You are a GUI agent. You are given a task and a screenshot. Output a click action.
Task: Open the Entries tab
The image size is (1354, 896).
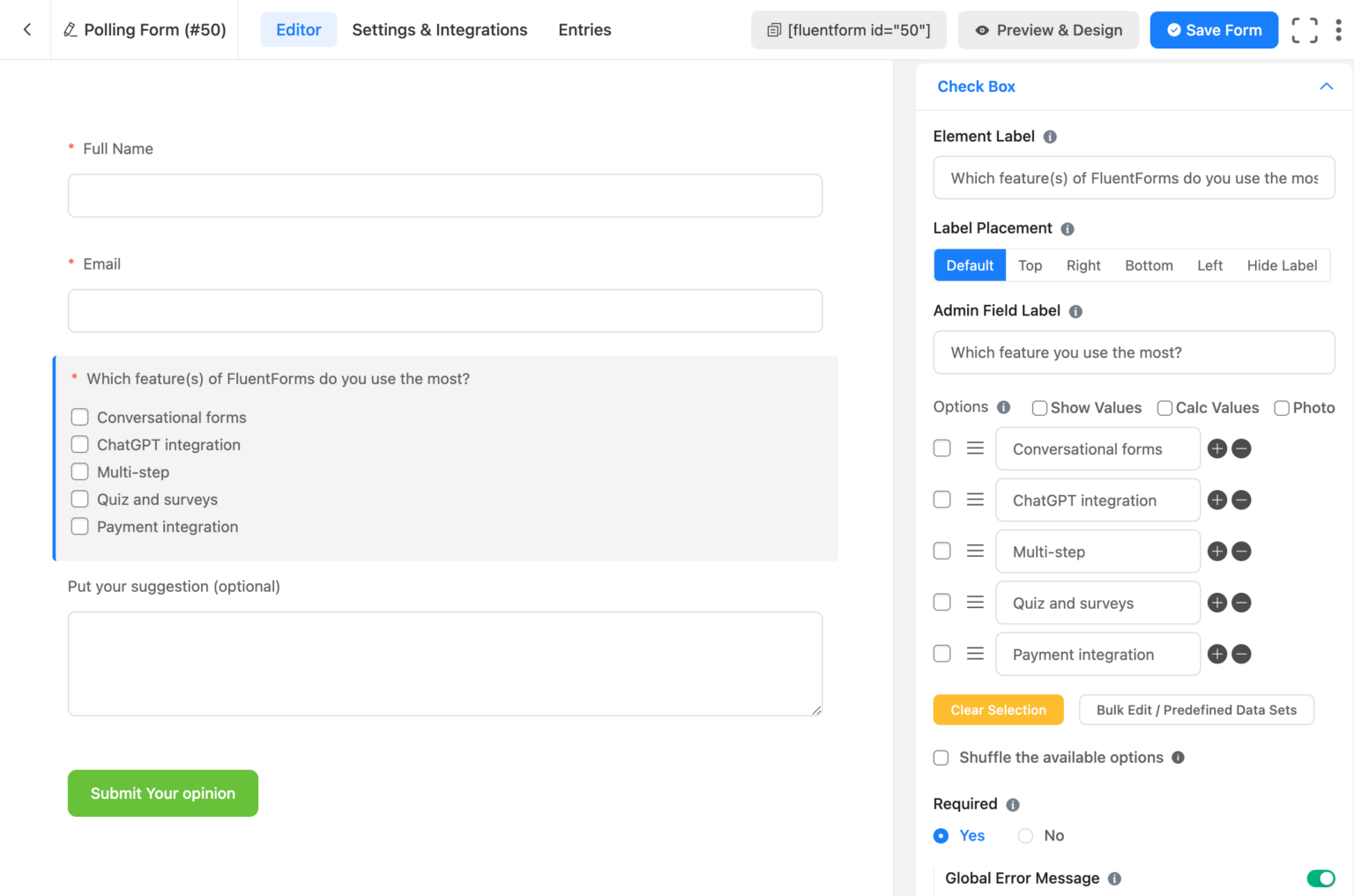[584, 29]
